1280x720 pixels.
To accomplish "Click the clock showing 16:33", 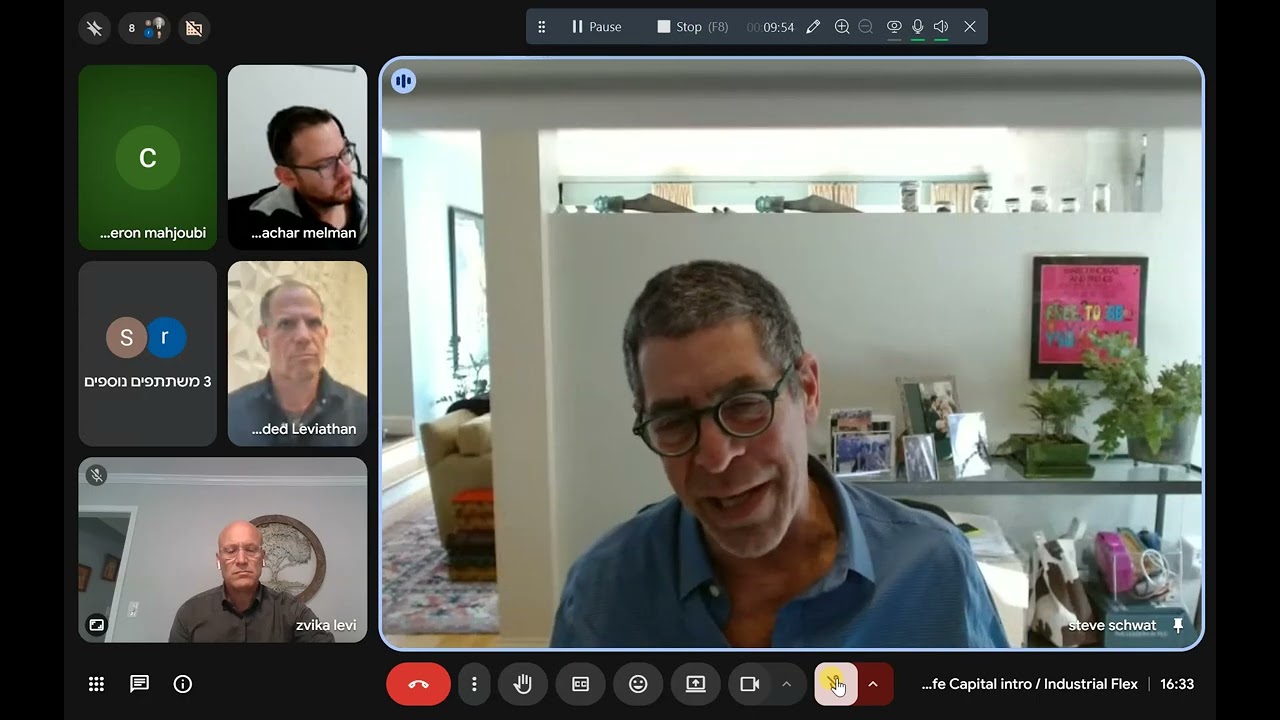I will point(1177,684).
